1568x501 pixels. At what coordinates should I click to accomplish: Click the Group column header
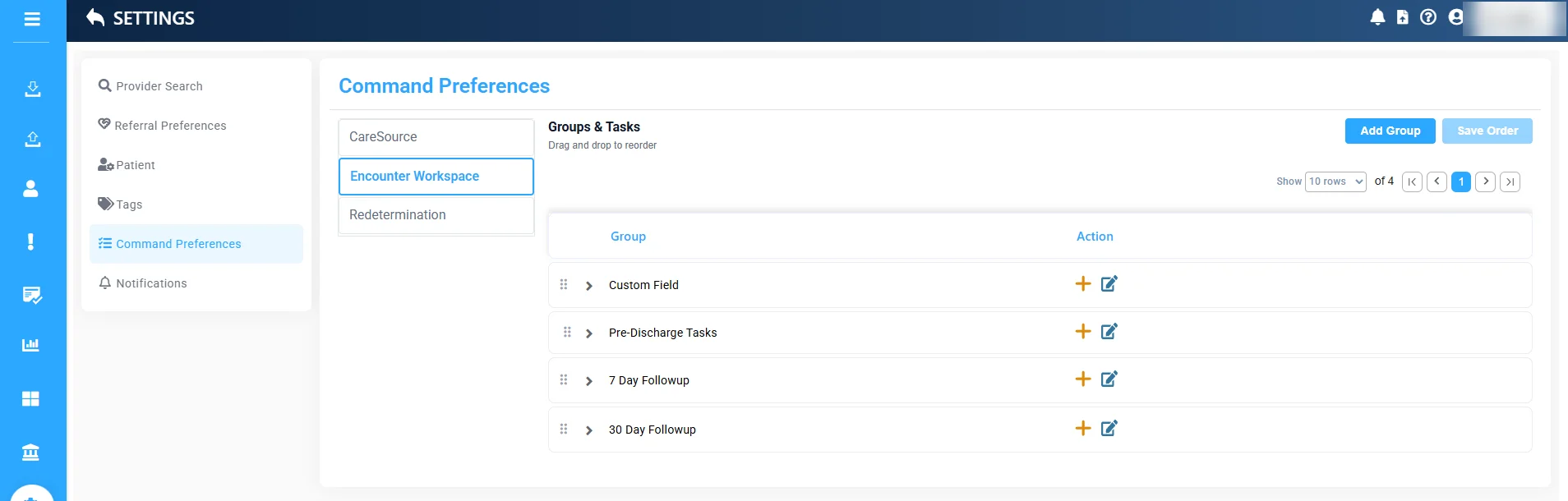(628, 237)
